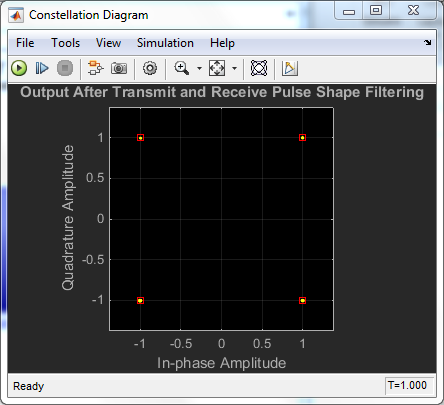This screenshot has width=444, height=405.
Task: Click the Step Forward simulation icon
Action: 42,68
